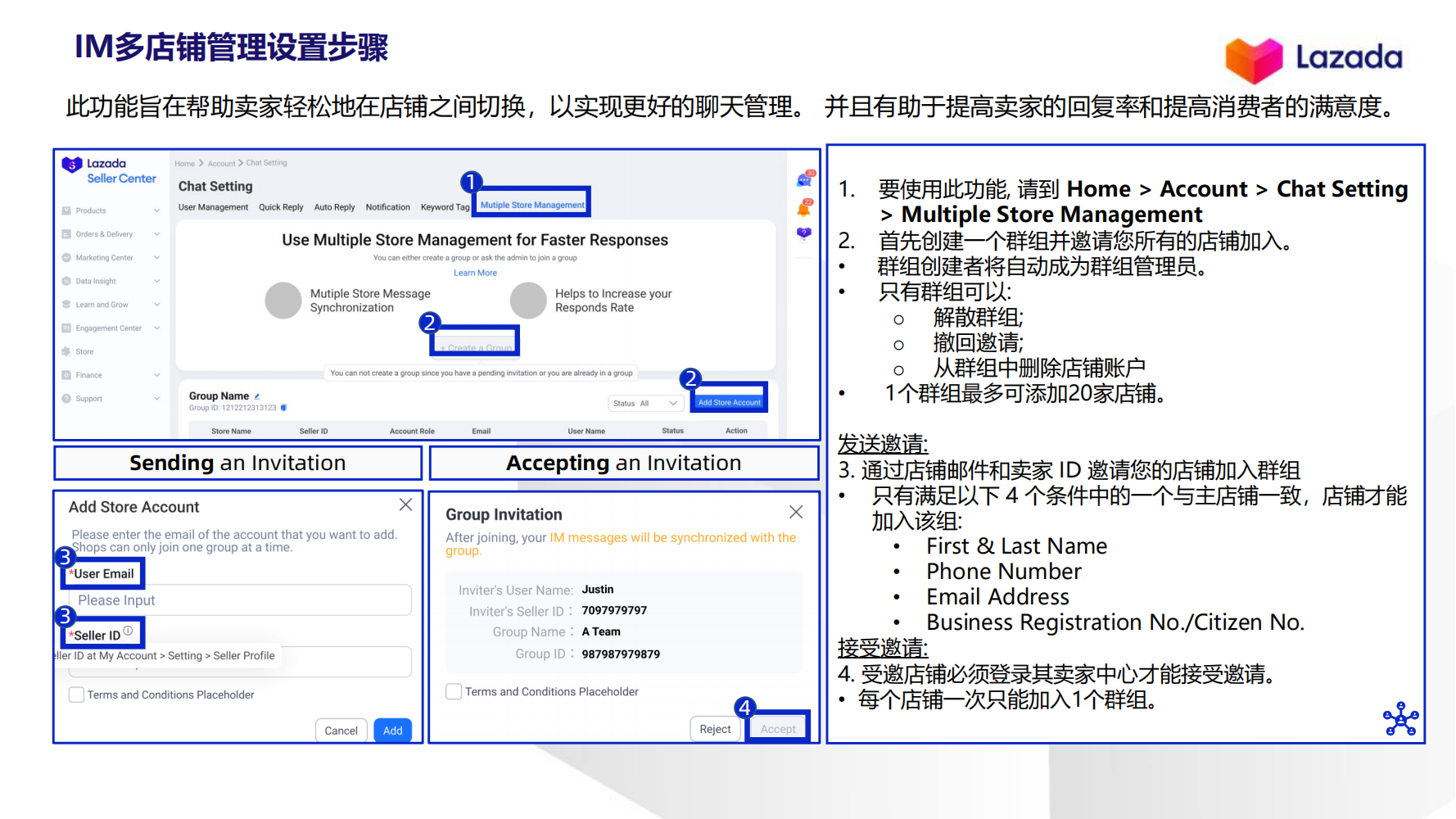
Task: Click the Group Name value A Team
Action: point(601,631)
